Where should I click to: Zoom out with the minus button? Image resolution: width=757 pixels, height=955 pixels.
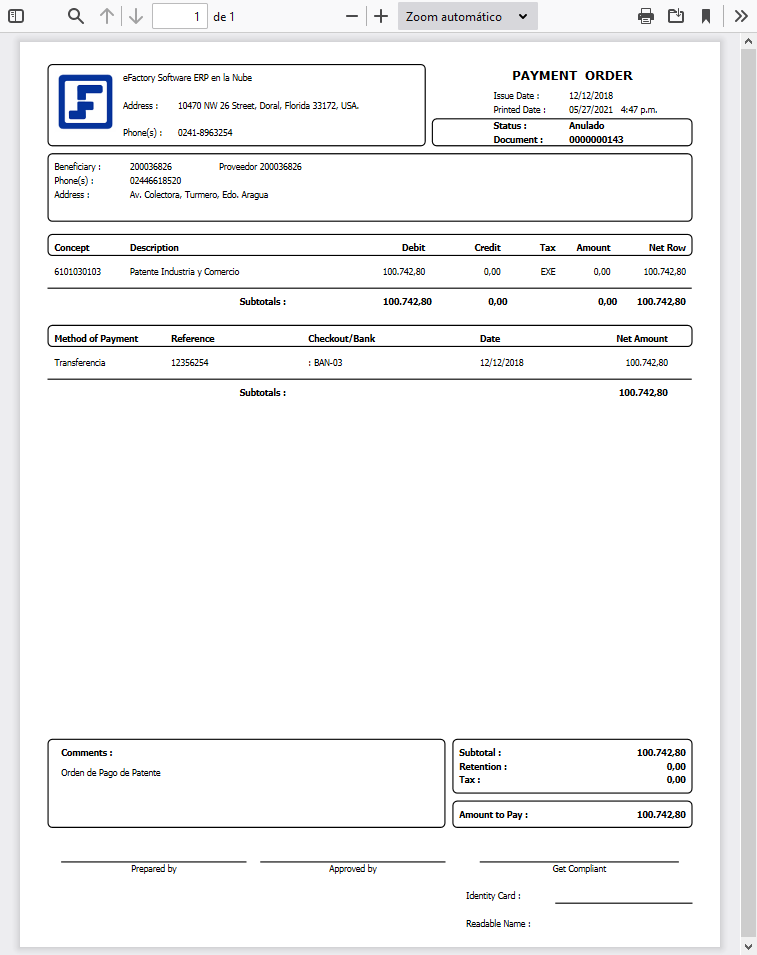click(351, 16)
